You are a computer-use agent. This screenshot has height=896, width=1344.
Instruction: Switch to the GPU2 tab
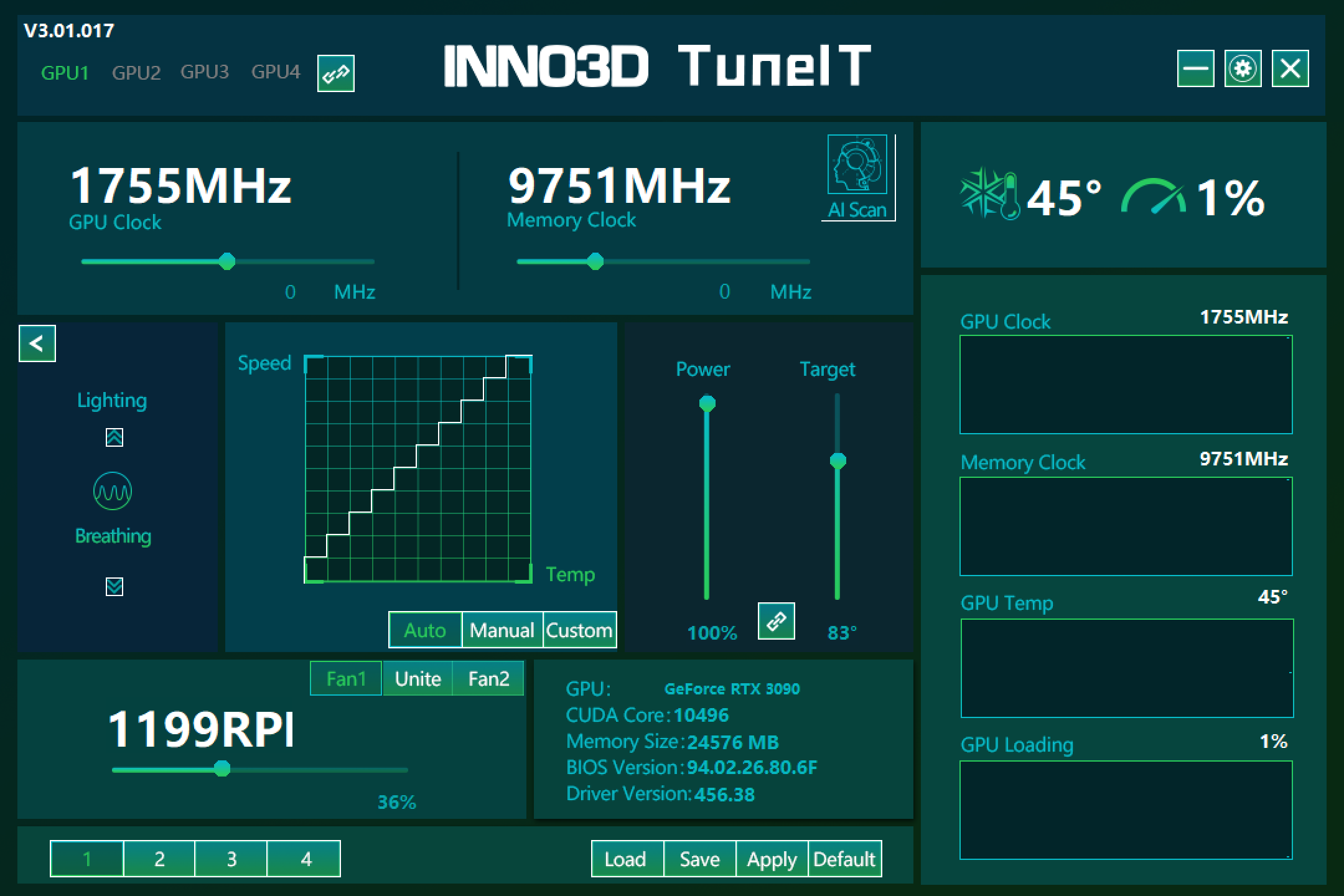pyautogui.click(x=136, y=73)
